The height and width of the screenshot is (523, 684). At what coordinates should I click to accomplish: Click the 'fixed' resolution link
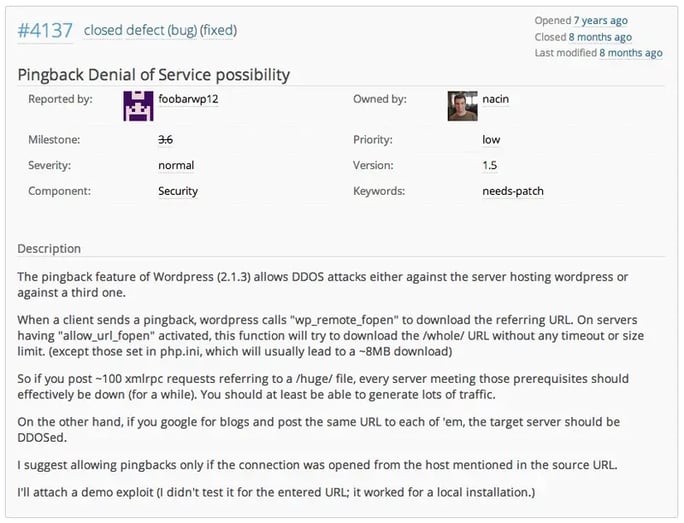click(x=218, y=30)
